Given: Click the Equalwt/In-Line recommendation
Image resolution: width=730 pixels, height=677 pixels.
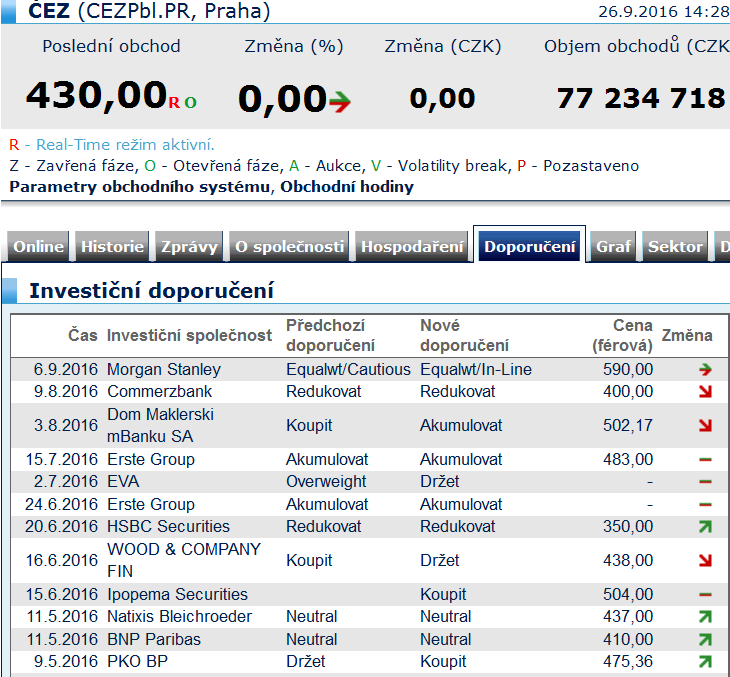Looking at the screenshot, I should coord(476,370).
